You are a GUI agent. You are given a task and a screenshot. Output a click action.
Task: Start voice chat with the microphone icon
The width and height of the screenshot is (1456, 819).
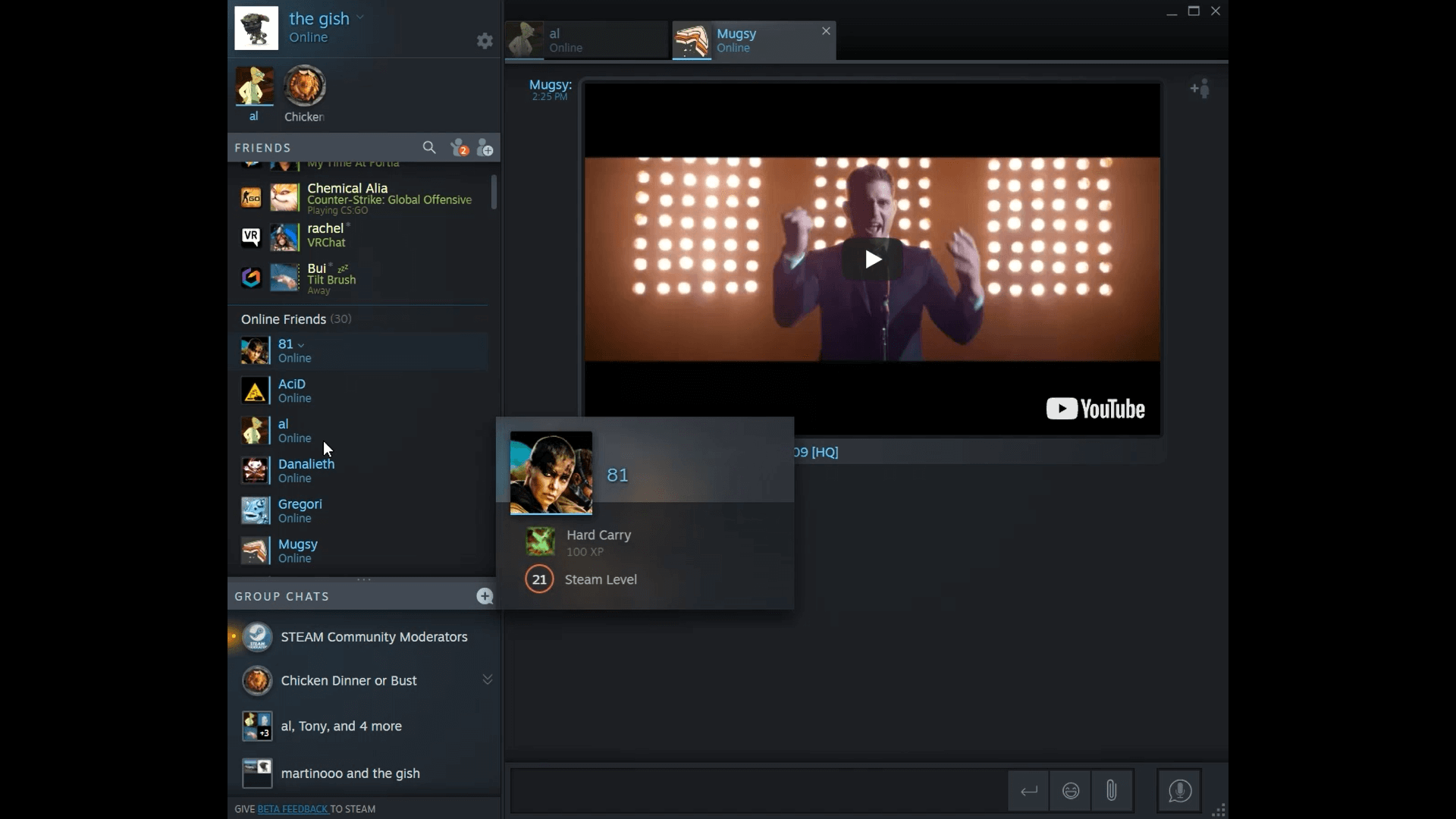[x=1180, y=791]
